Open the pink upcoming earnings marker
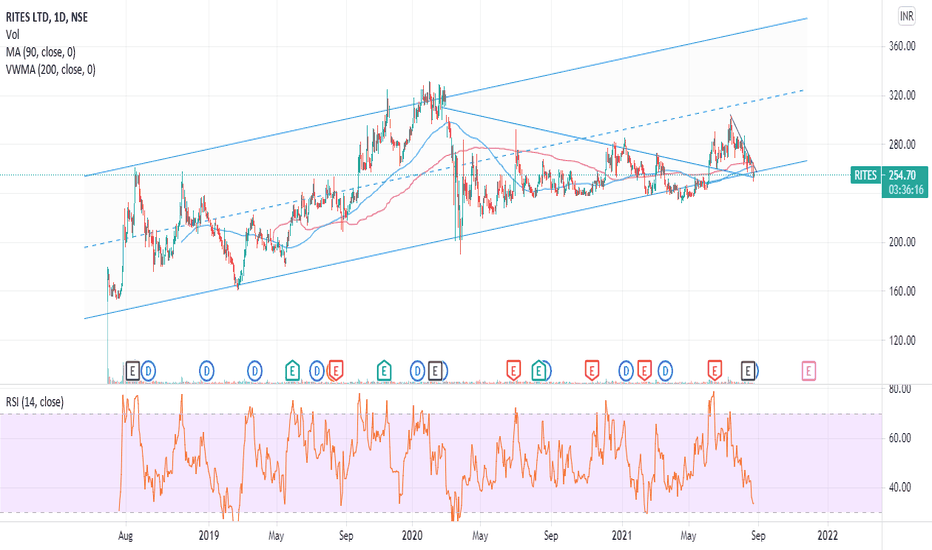Screen dimensions: 932x550 (x=808, y=372)
